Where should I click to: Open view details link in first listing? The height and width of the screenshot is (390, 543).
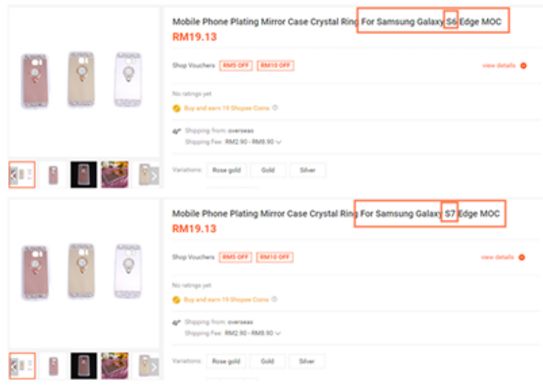(x=499, y=65)
